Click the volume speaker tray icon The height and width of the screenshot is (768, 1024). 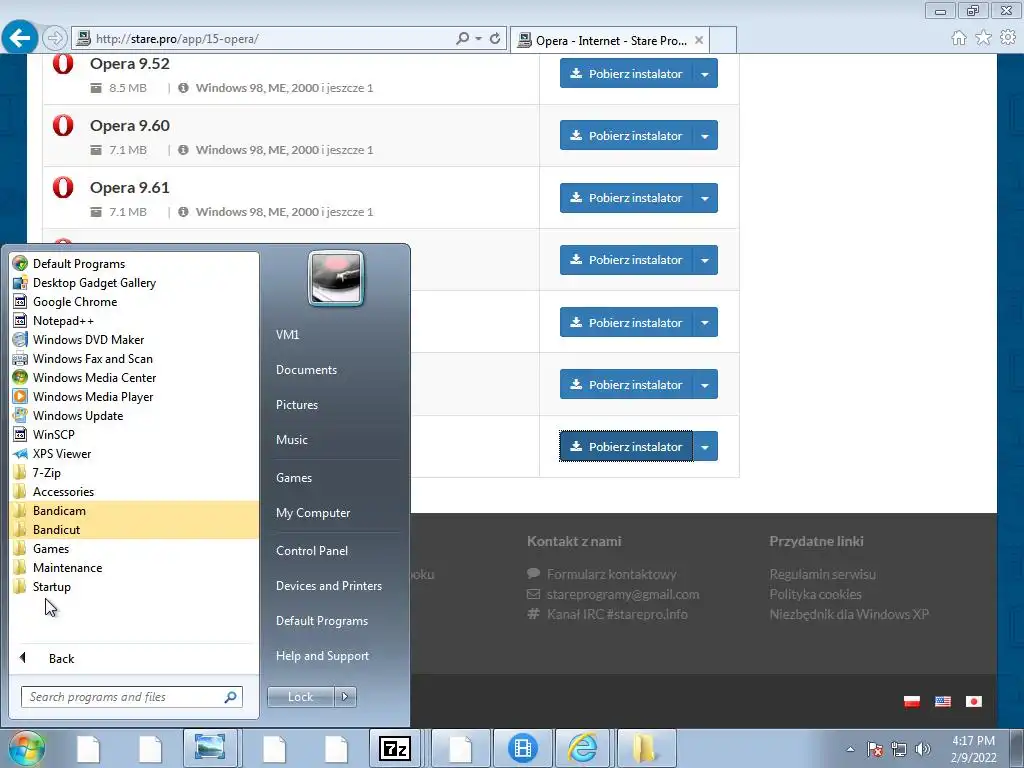tap(923, 749)
